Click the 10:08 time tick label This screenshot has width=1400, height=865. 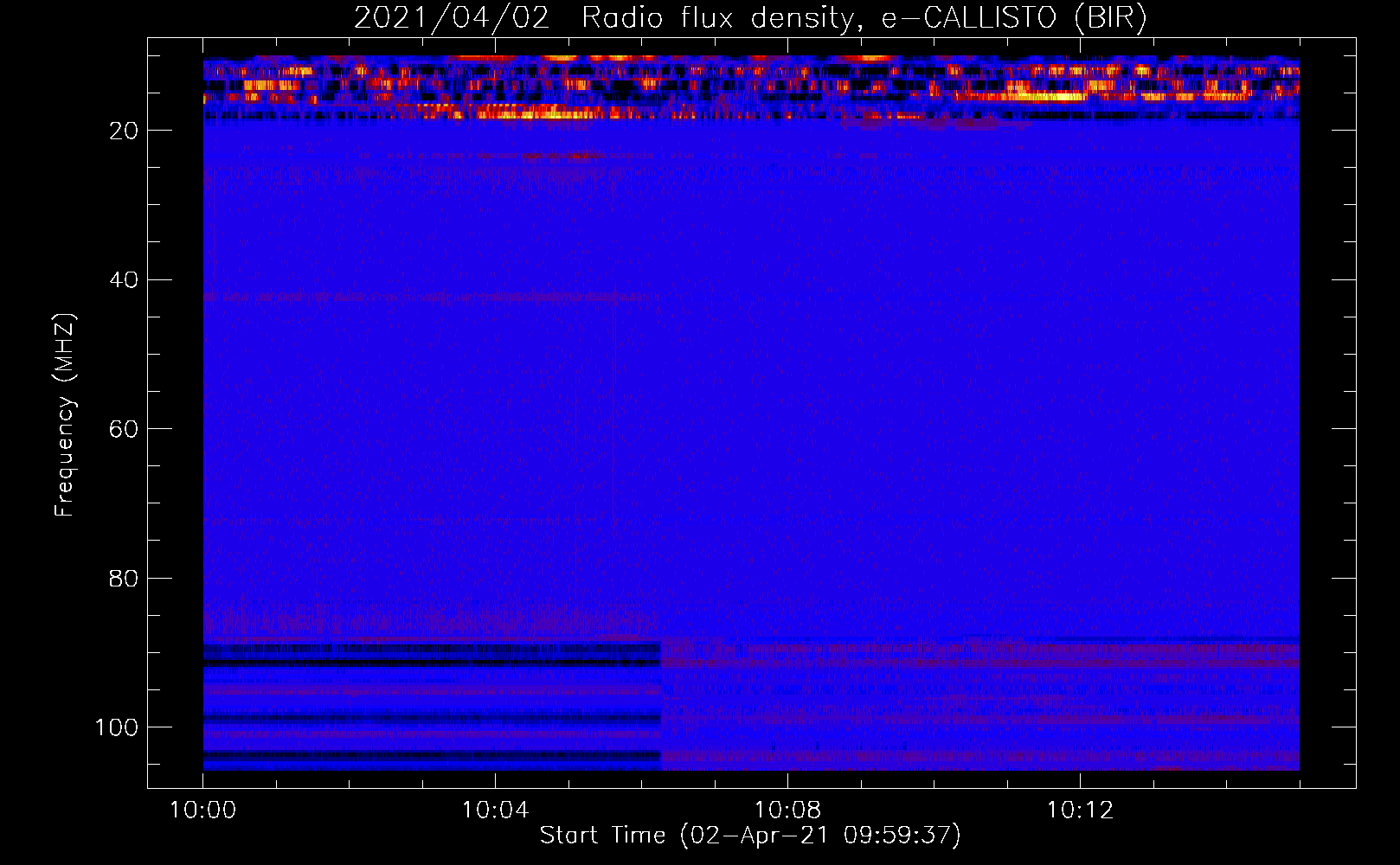[787, 811]
